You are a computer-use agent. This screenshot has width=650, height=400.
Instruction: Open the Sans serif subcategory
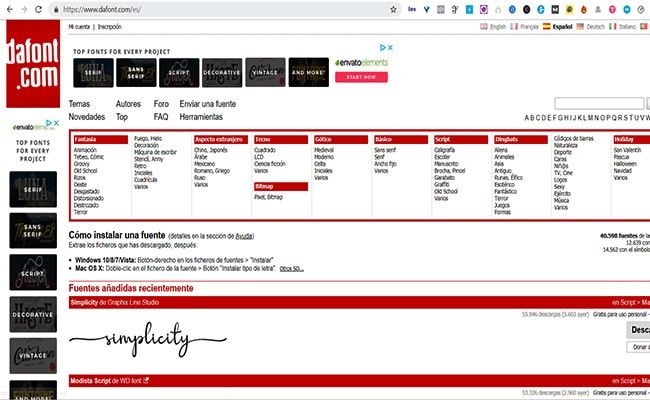[385, 150]
